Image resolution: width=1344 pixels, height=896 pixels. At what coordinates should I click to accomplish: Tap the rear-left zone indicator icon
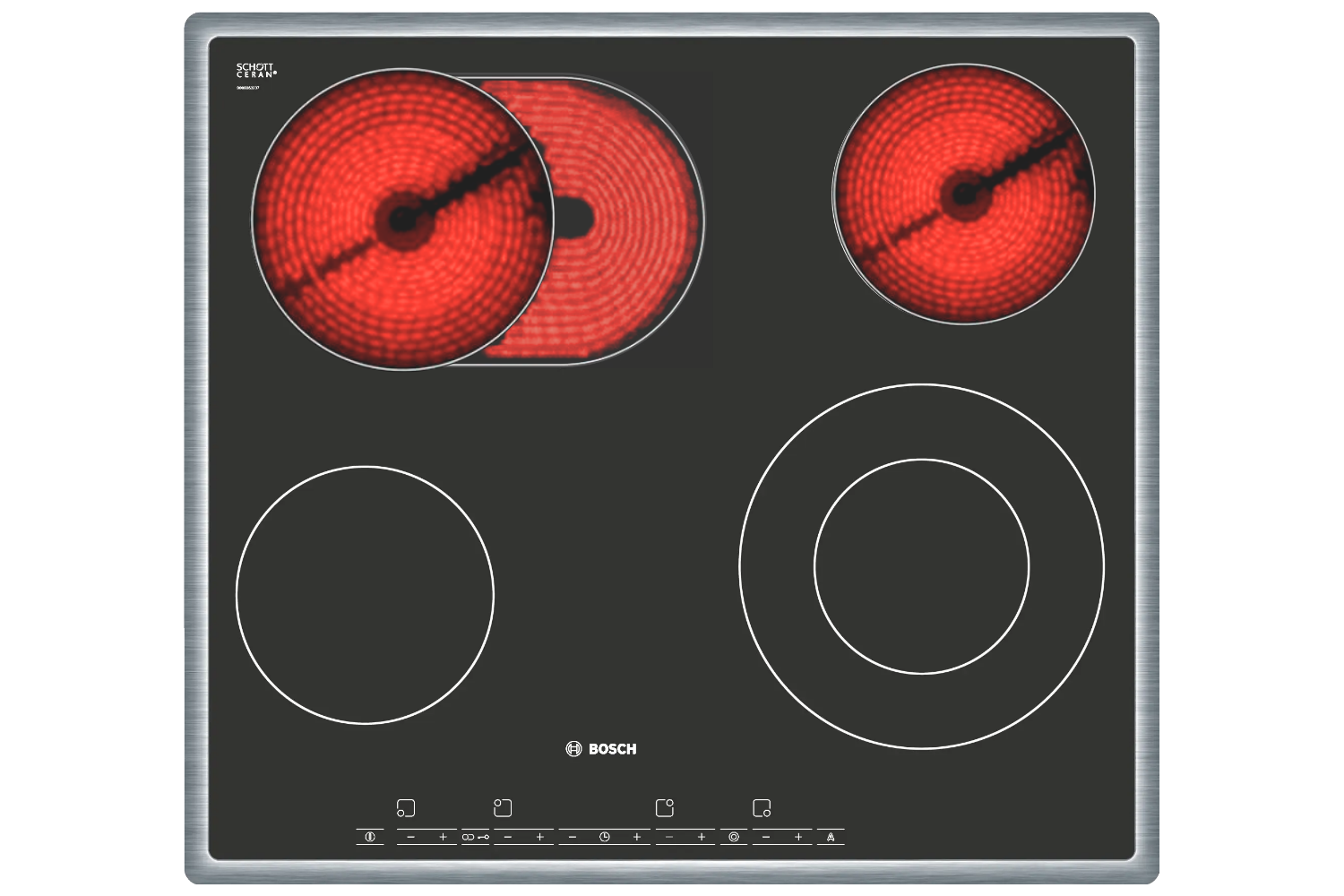point(503,808)
